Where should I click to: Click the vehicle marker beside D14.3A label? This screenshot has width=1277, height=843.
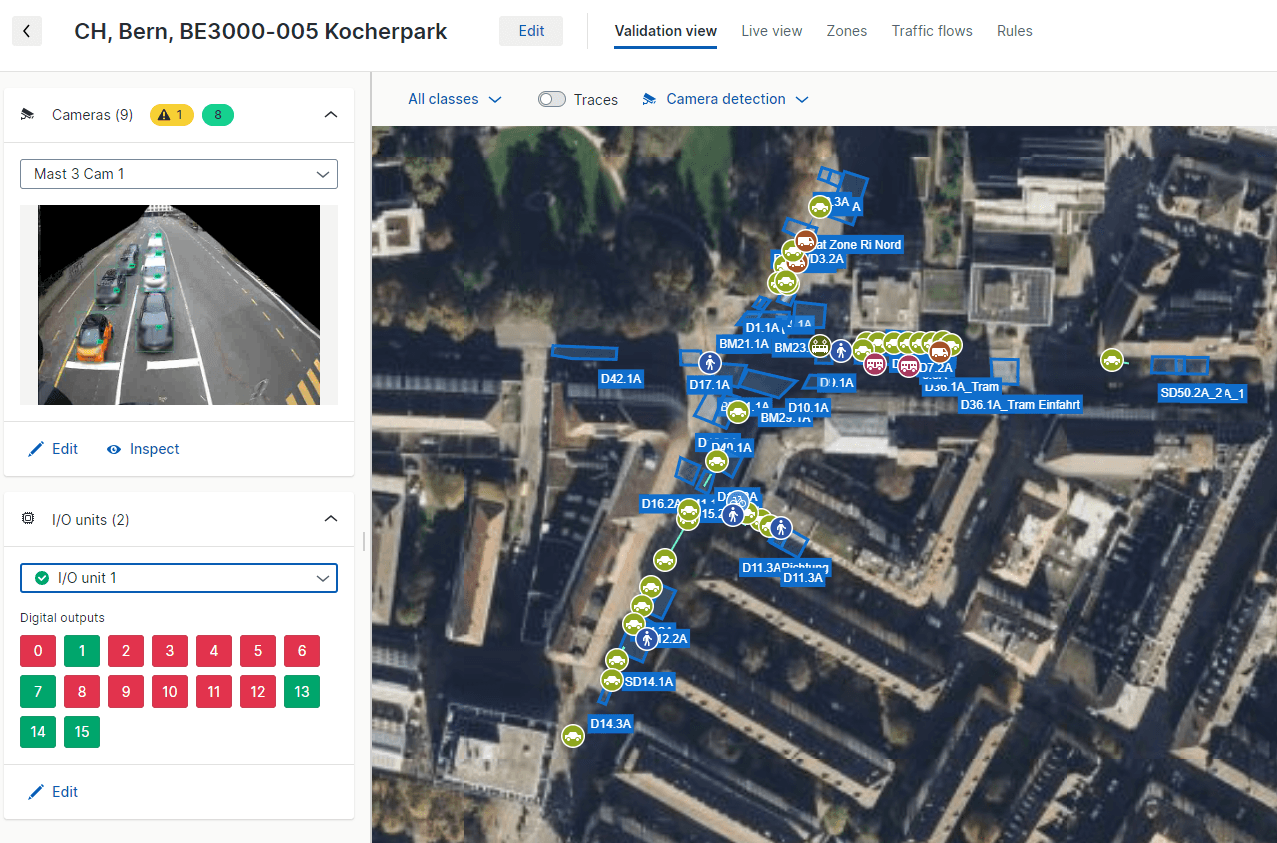[x=572, y=736]
